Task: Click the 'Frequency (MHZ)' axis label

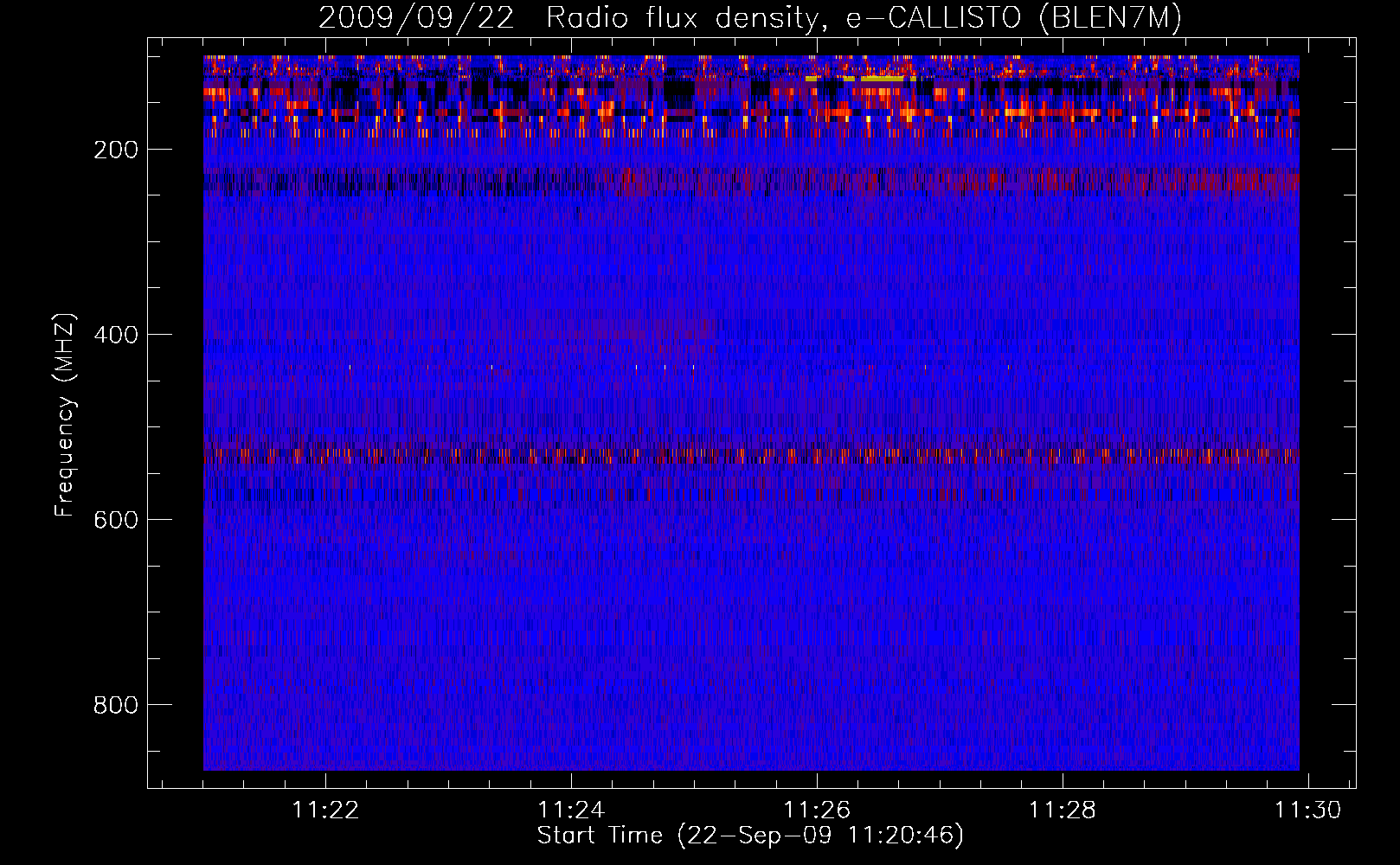Action: (x=65, y=415)
